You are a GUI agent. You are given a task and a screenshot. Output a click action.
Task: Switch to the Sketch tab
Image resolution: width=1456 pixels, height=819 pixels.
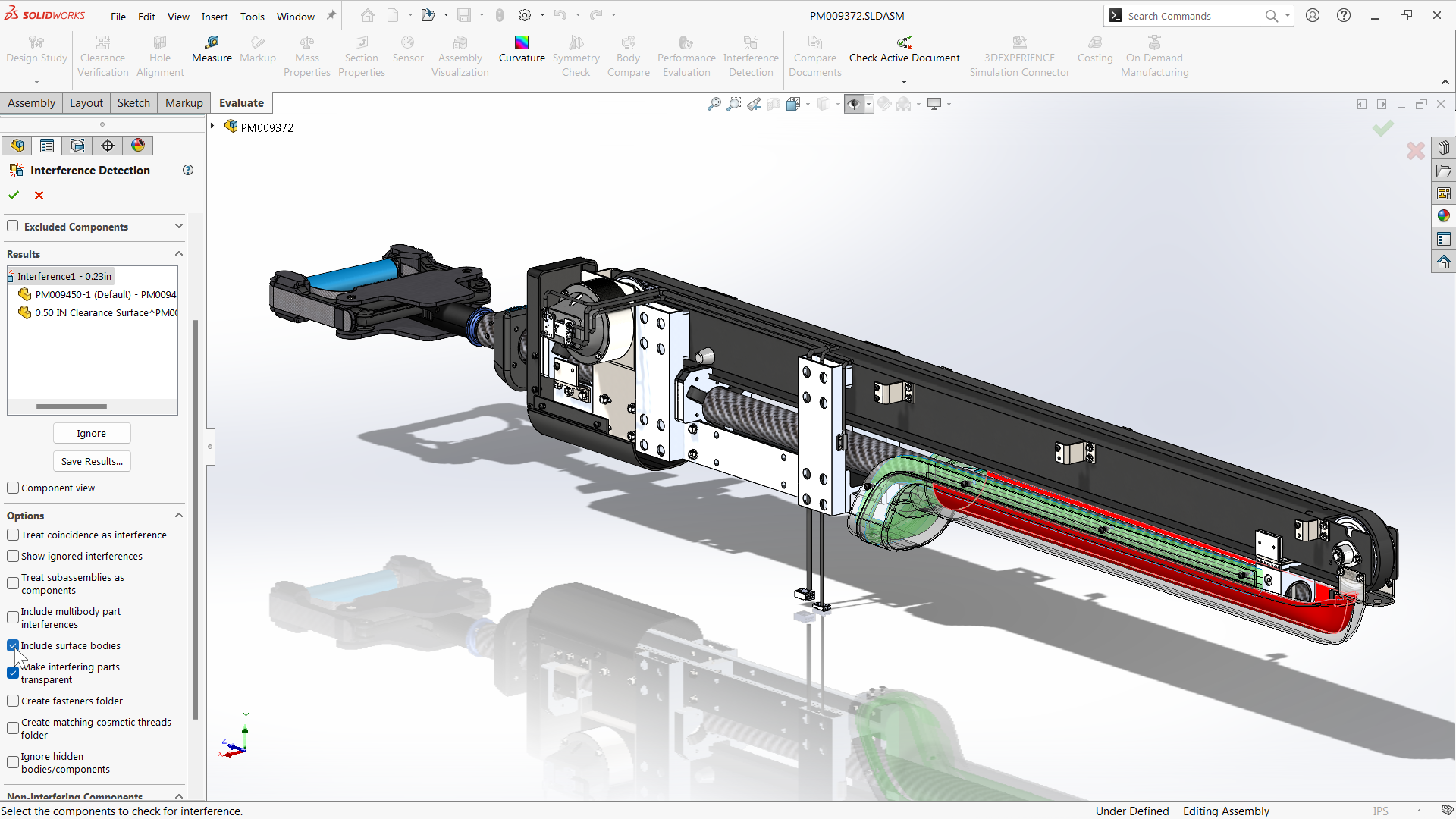coord(133,102)
